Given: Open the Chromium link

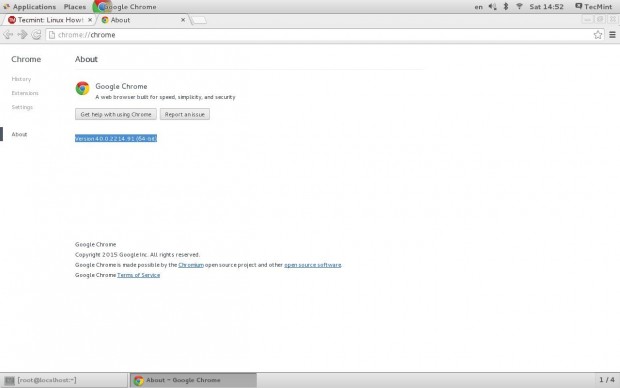Looking at the screenshot, I should (191, 265).
